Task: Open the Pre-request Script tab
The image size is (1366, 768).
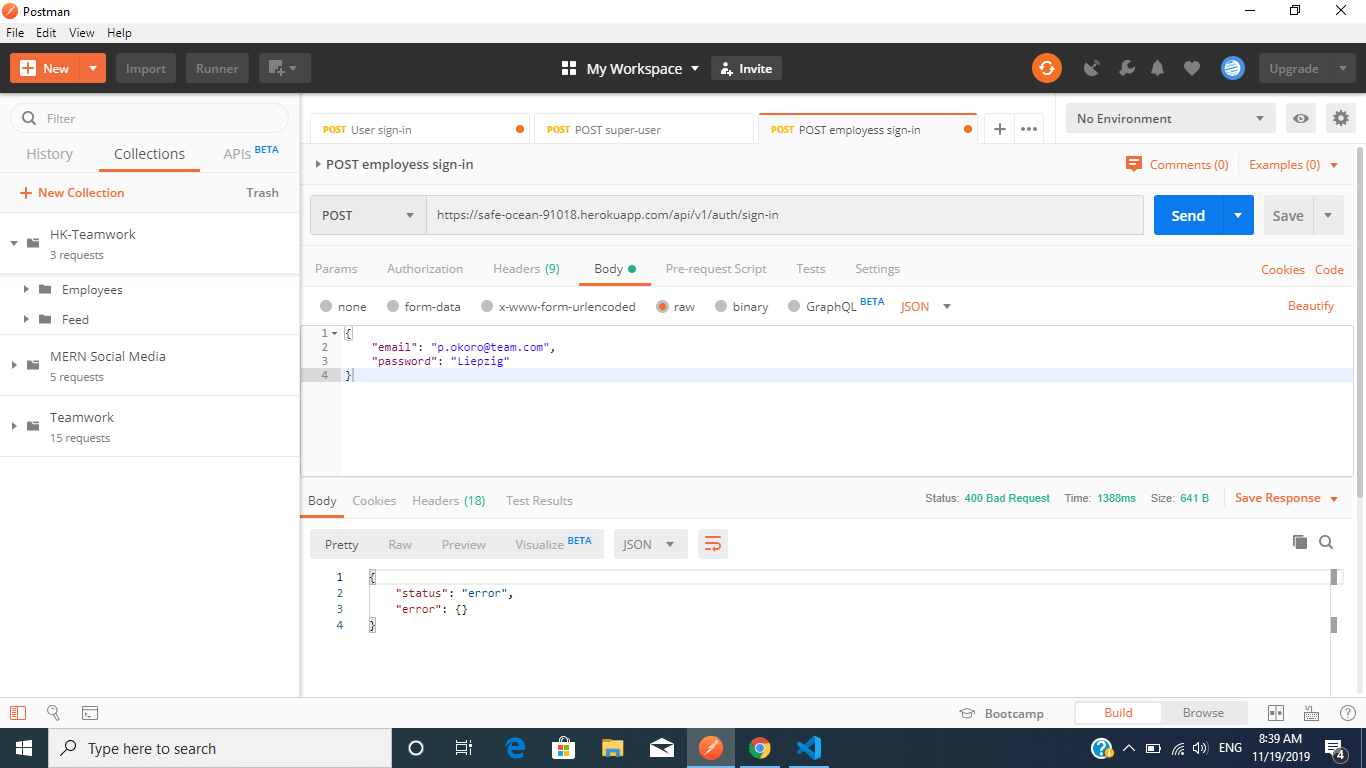Action: click(716, 268)
